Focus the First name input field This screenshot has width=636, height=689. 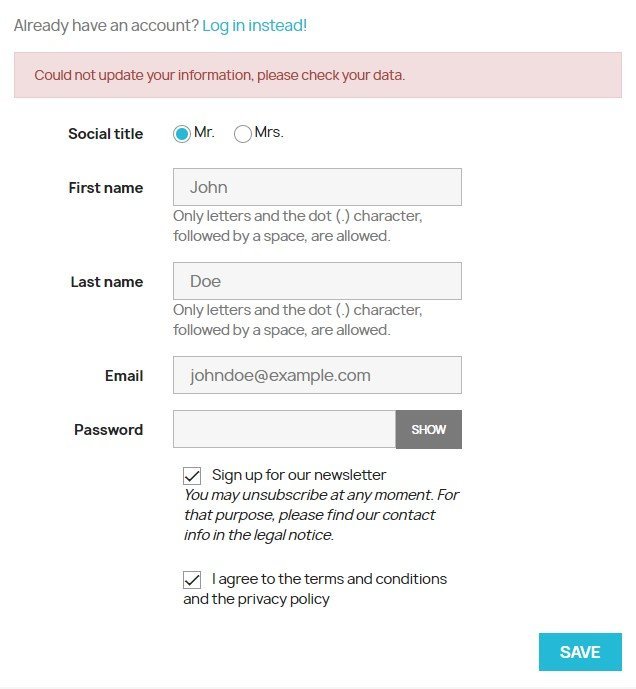click(x=317, y=187)
